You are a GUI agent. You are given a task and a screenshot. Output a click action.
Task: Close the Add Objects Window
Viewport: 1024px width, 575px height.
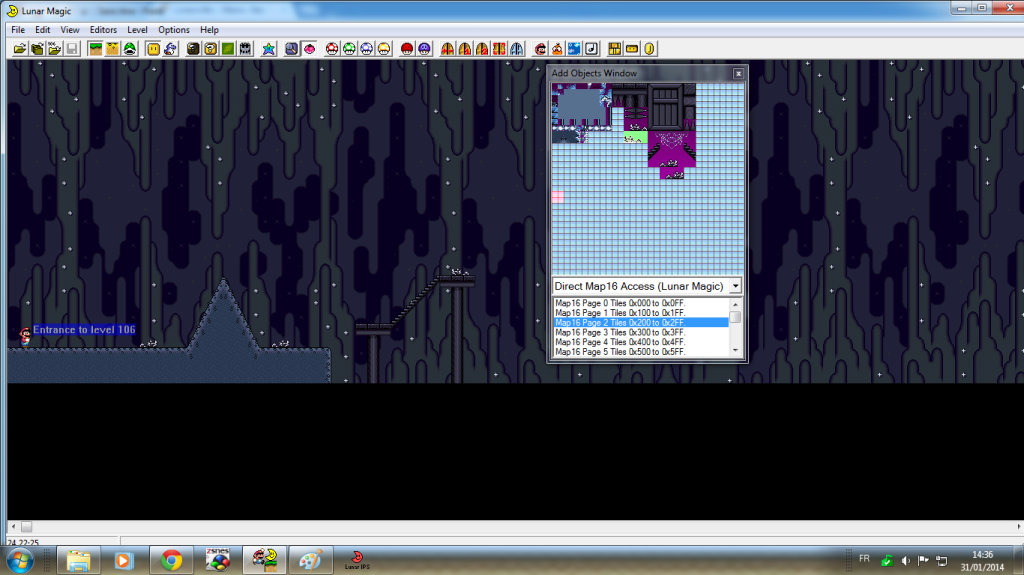738,74
